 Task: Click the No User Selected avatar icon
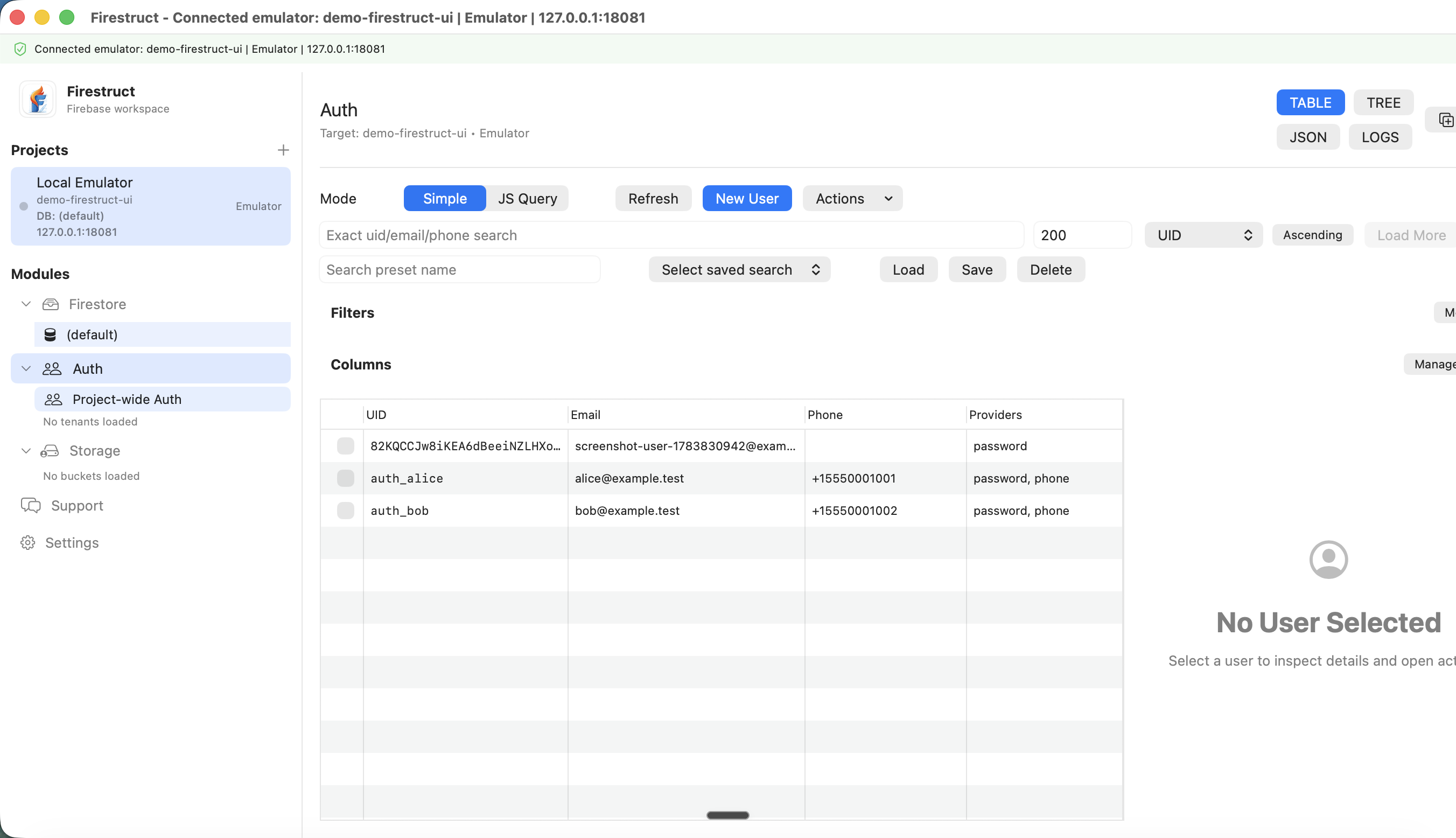(x=1328, y=560)
